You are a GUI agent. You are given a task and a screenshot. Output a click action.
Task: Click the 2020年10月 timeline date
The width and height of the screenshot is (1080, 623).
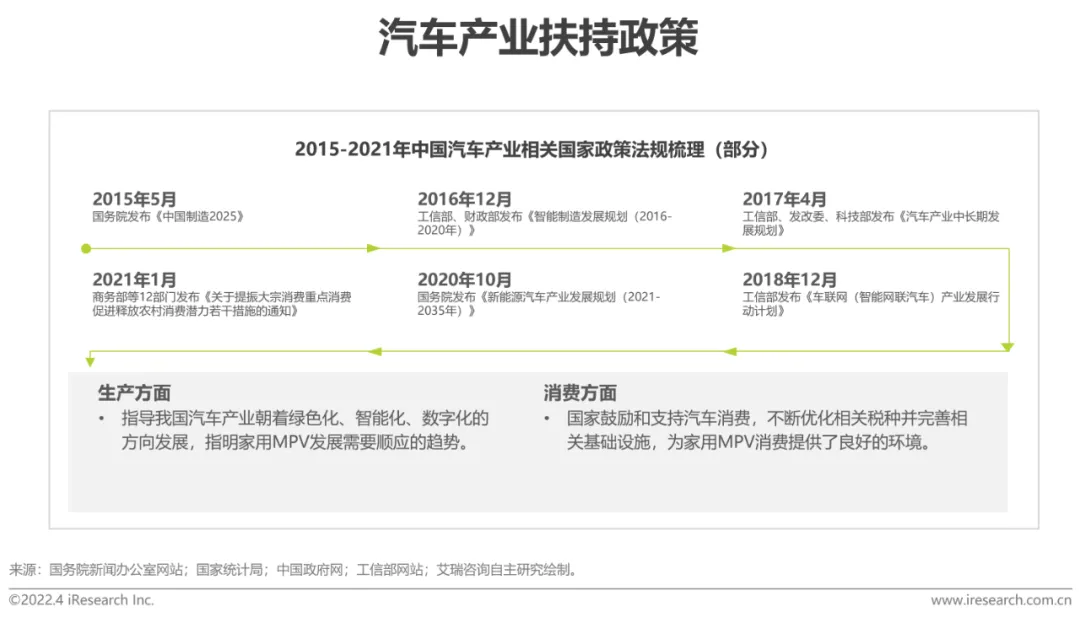pyautogui.click(x=464, y=279)
